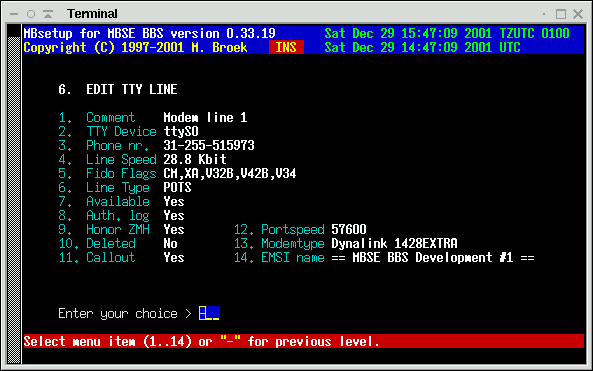The width and height of the screenshot is (593, 371).
Task: Click the local time 'Sat Dec 29 15:47:09 2001 TZUTC 0100'
Action: 447,33
